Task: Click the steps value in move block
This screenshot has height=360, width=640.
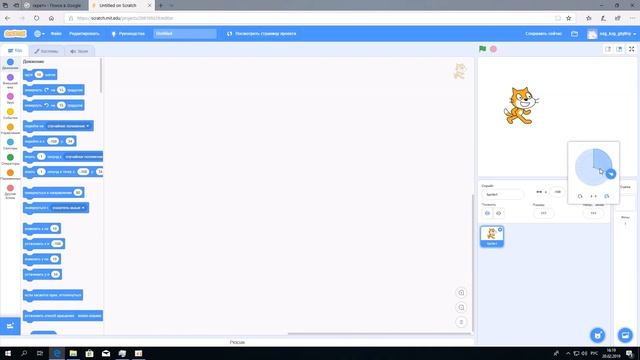Action: click(39, 75)
